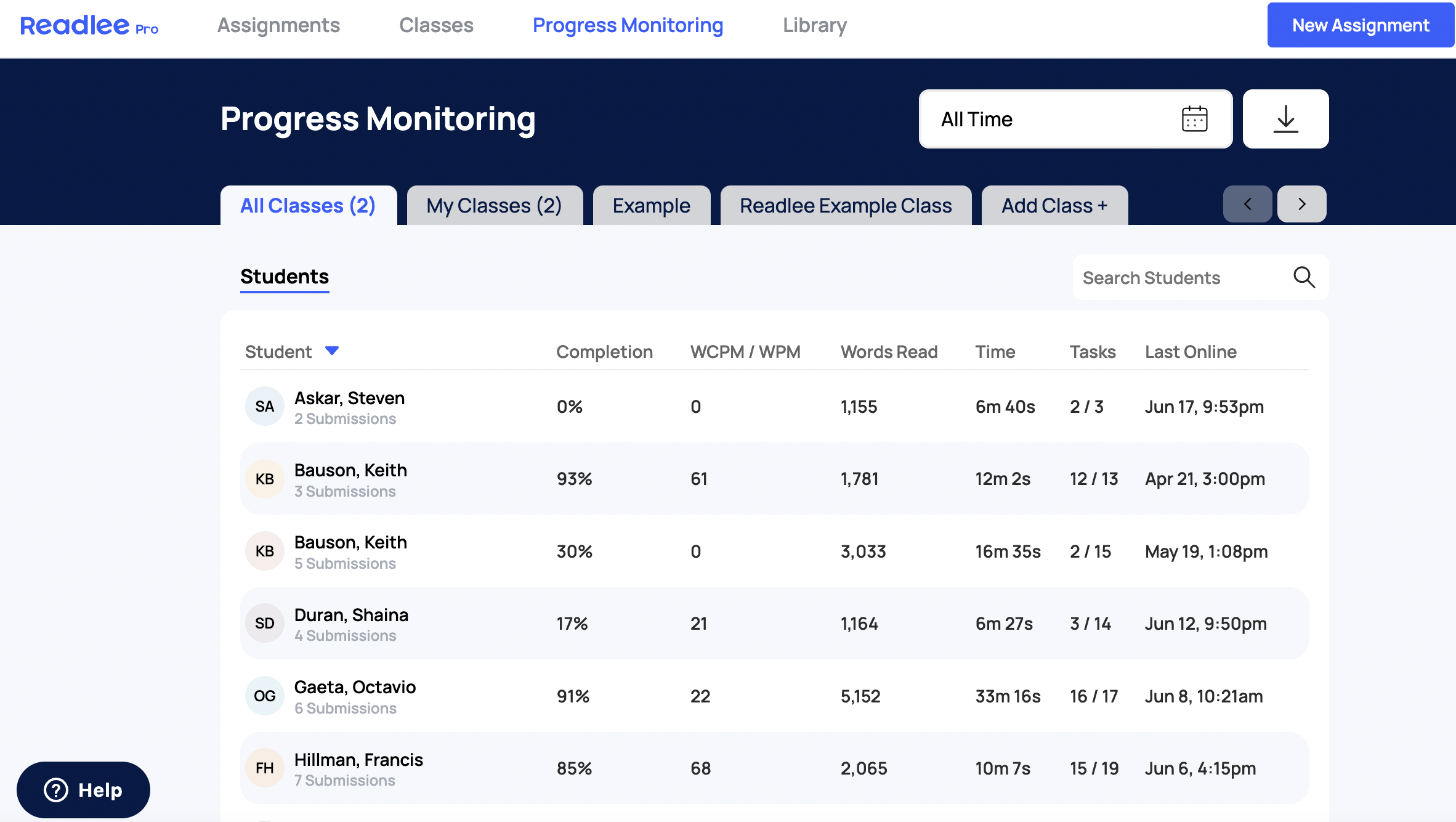The height and width of the screenshot is (822, 1456).
Task: Click Jun 17, 9:53pm last online
Action: pos(1204,407)
